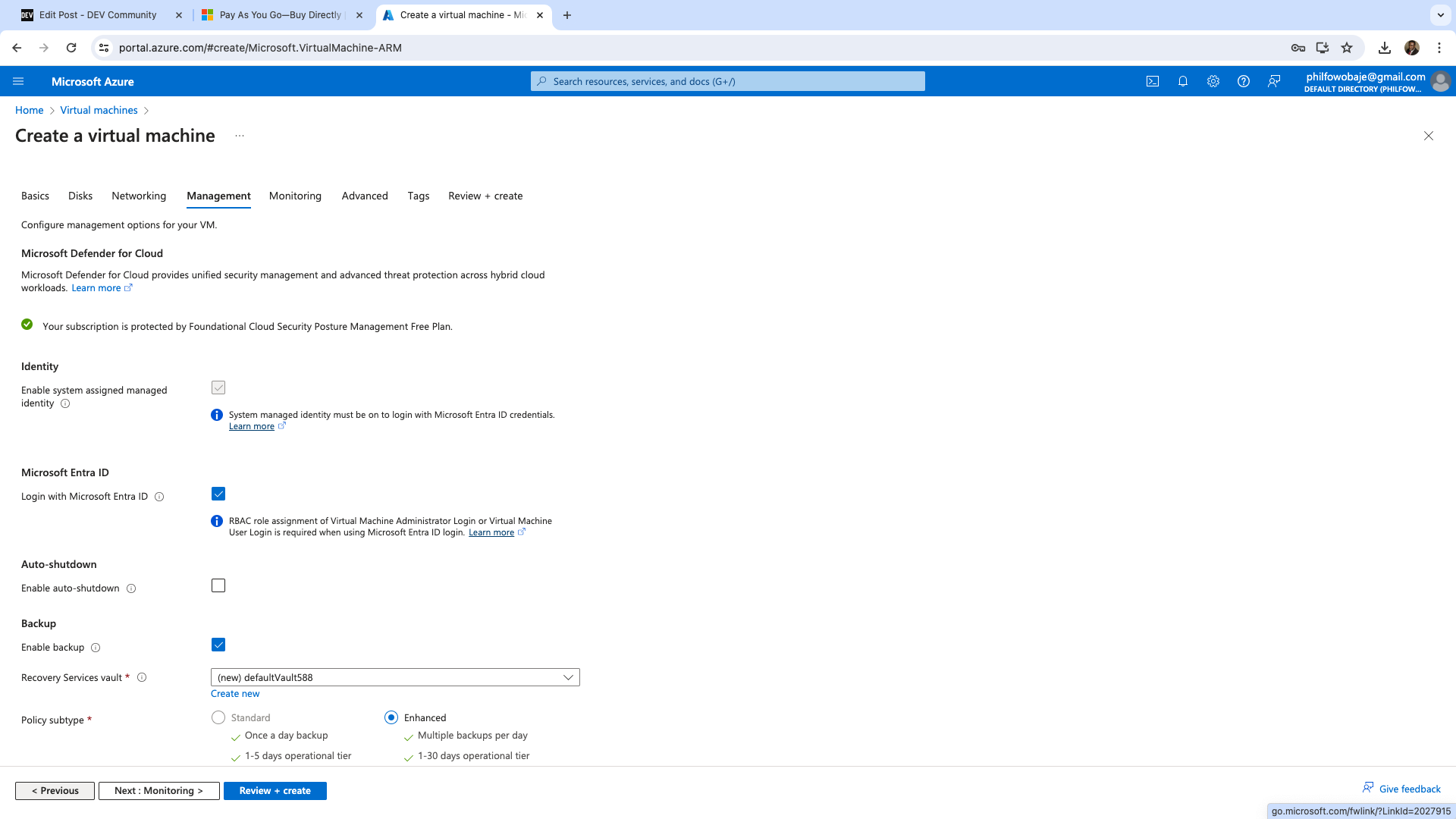This screenshot has width=1456, height=819.
Task: Open Azure Cloud Shell icon
Action: tap(1153, 81)
